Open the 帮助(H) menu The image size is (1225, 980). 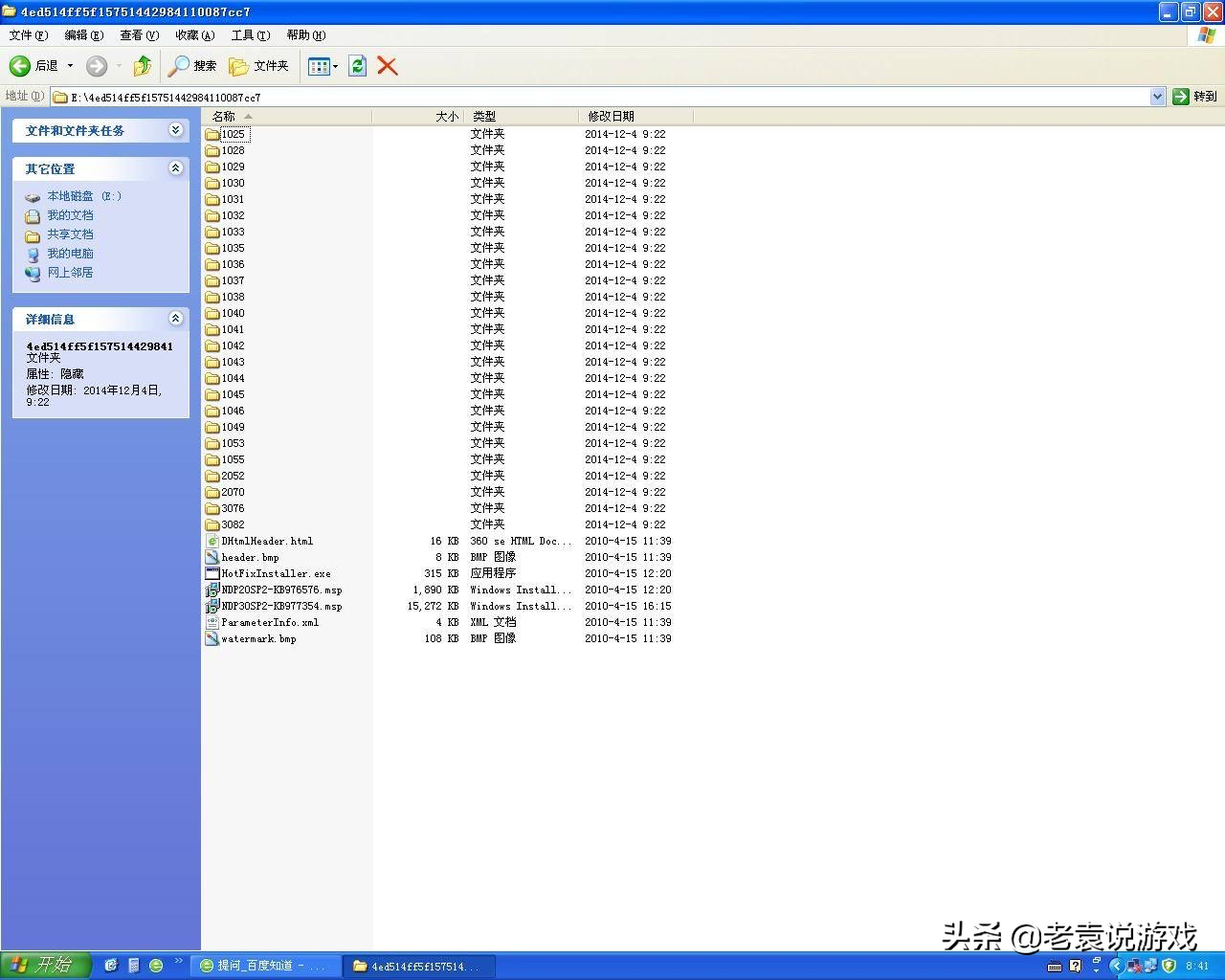pos(306,35)
